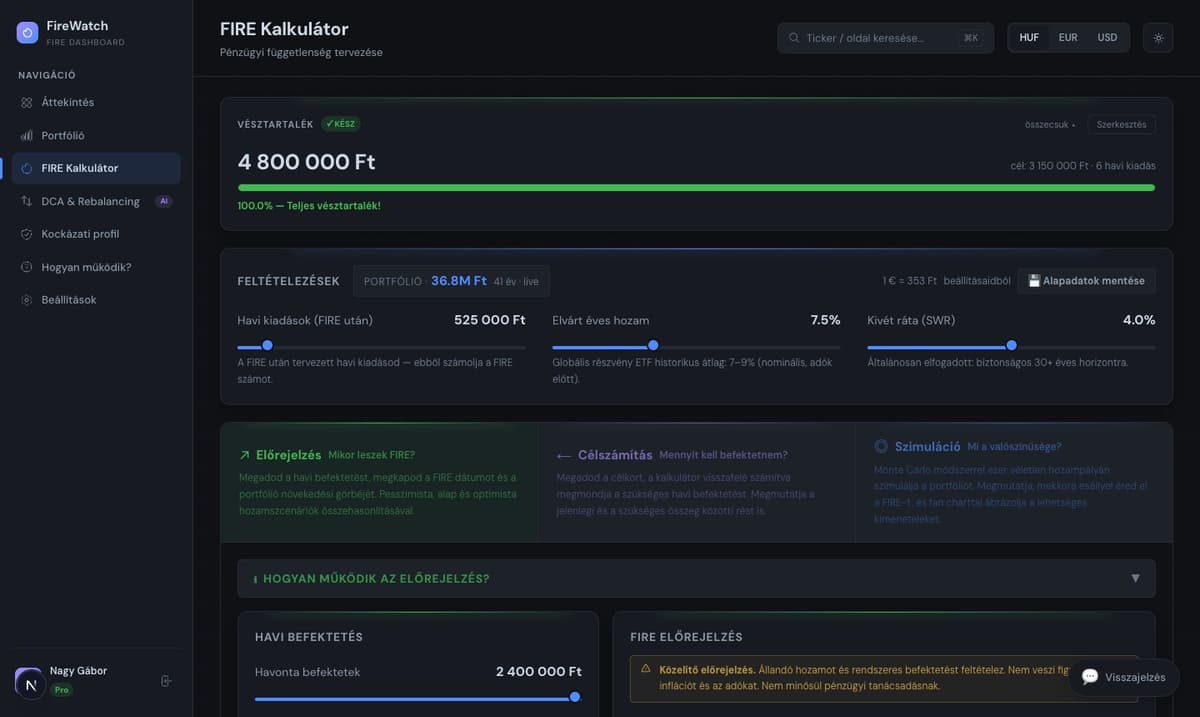Collapse vésztartalék card with összecsuk
Screen dimensions: 1200x717
(1050, 125)
